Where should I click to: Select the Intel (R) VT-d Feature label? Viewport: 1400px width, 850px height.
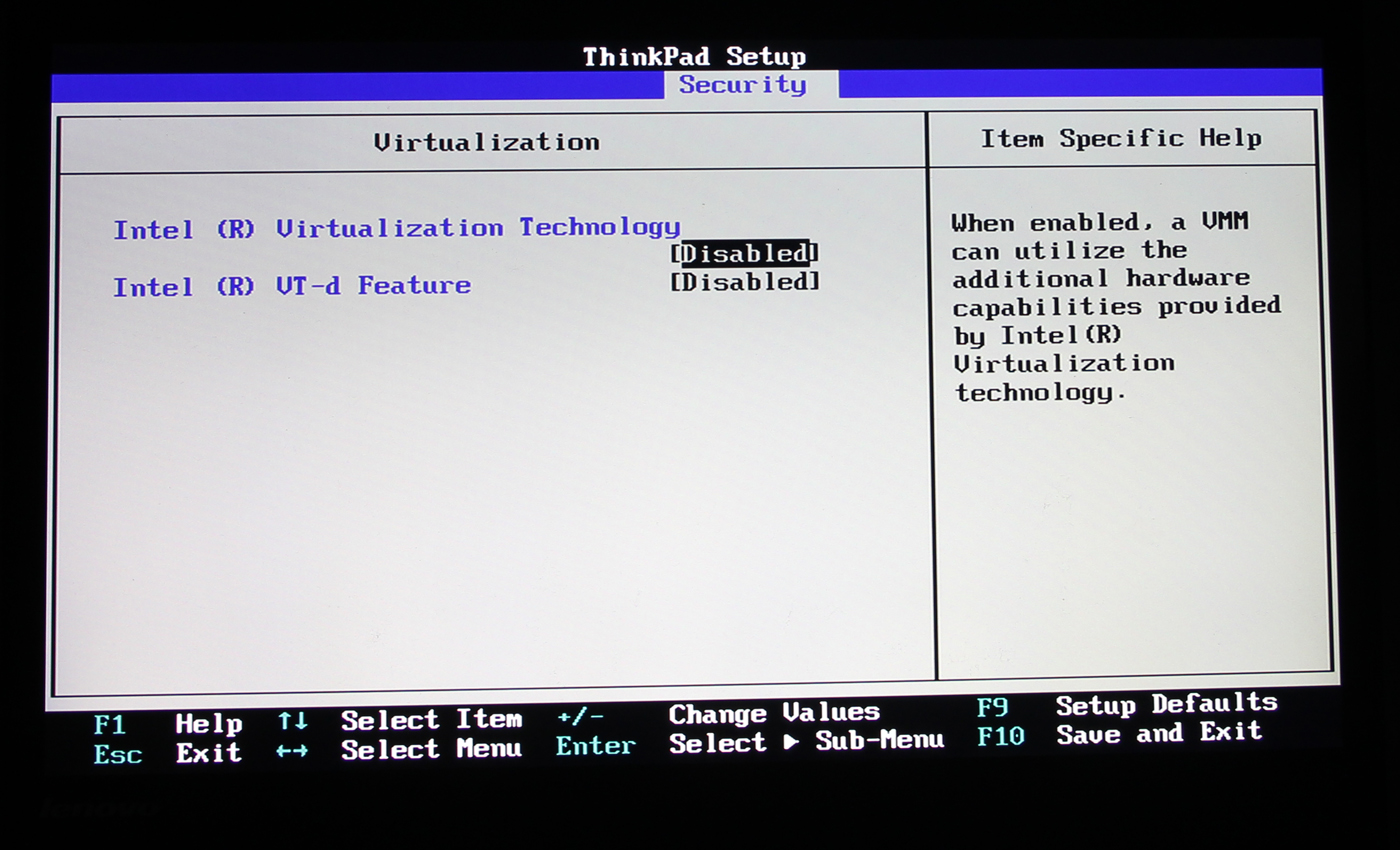pos(292,287)
